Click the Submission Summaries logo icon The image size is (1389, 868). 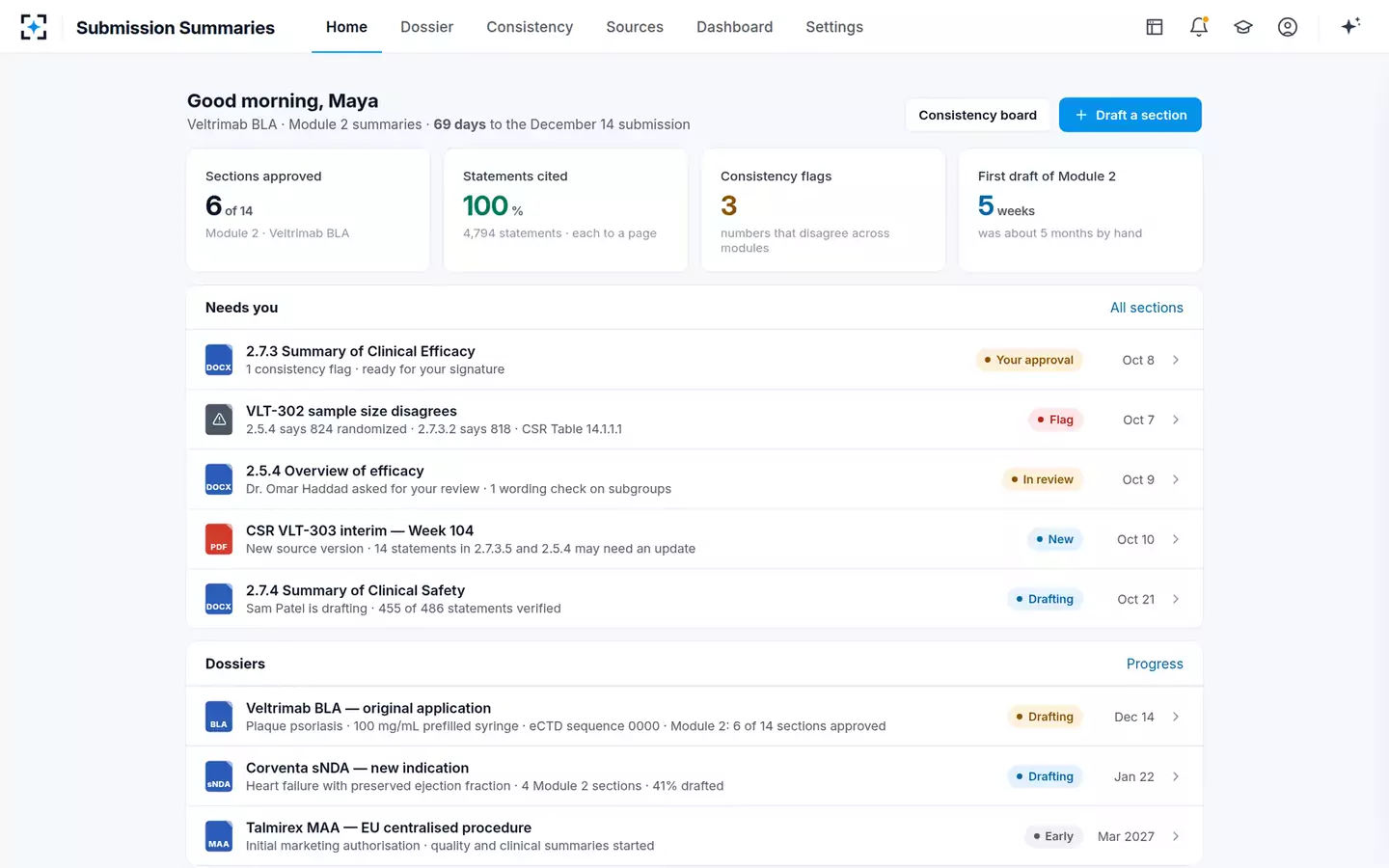click(34, 27)
